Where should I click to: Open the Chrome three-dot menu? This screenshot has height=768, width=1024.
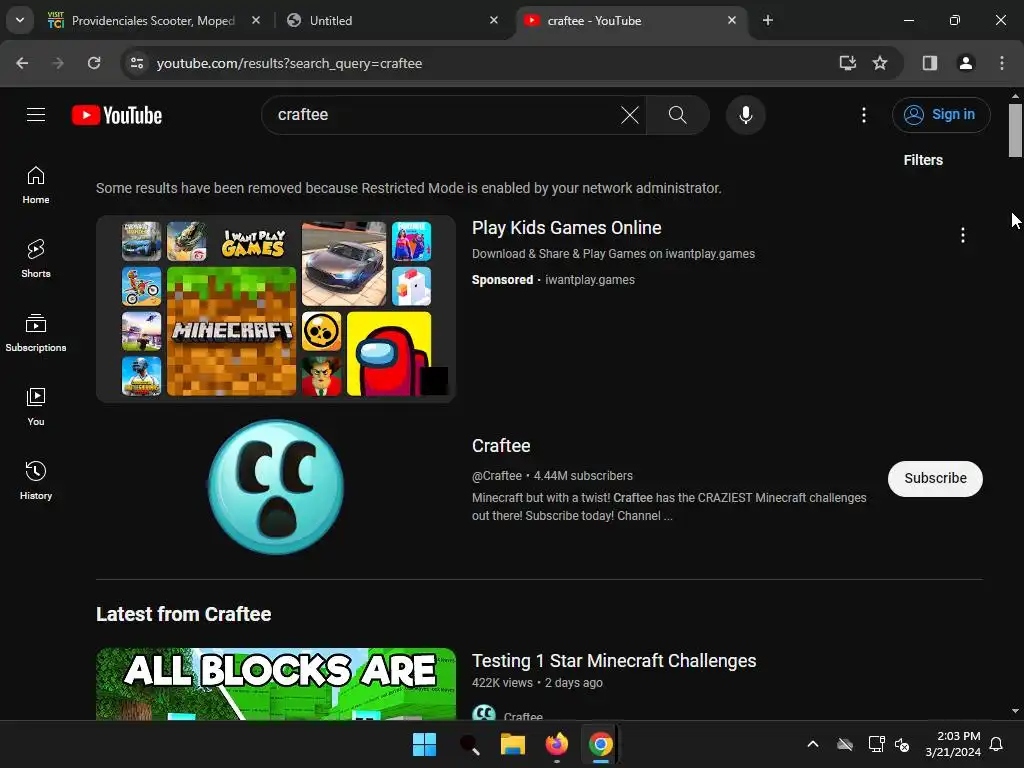[x=1001, y=63]
